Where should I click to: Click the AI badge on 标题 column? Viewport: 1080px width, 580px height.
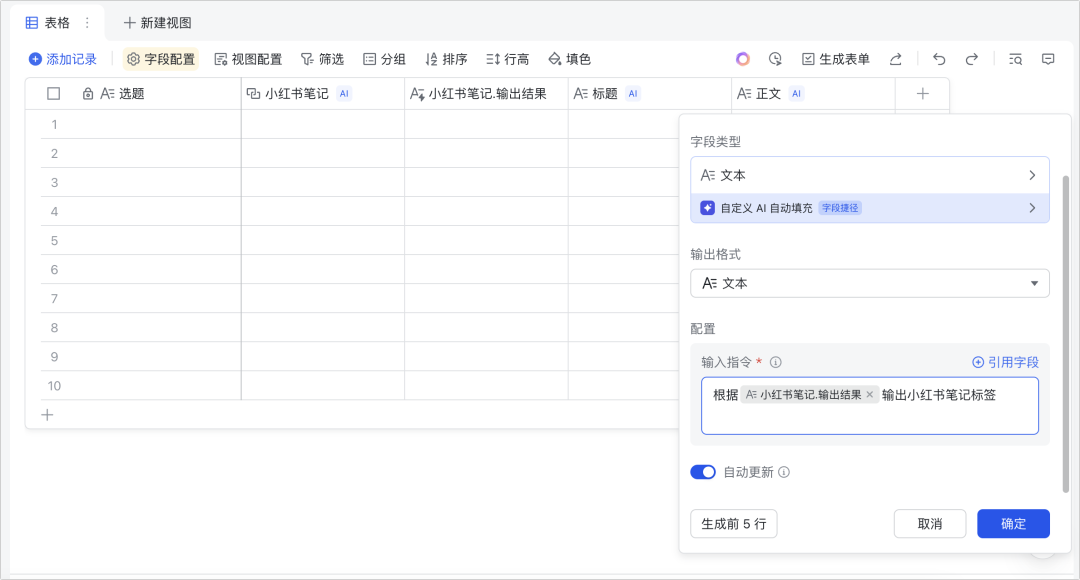(x=633, y=94)
